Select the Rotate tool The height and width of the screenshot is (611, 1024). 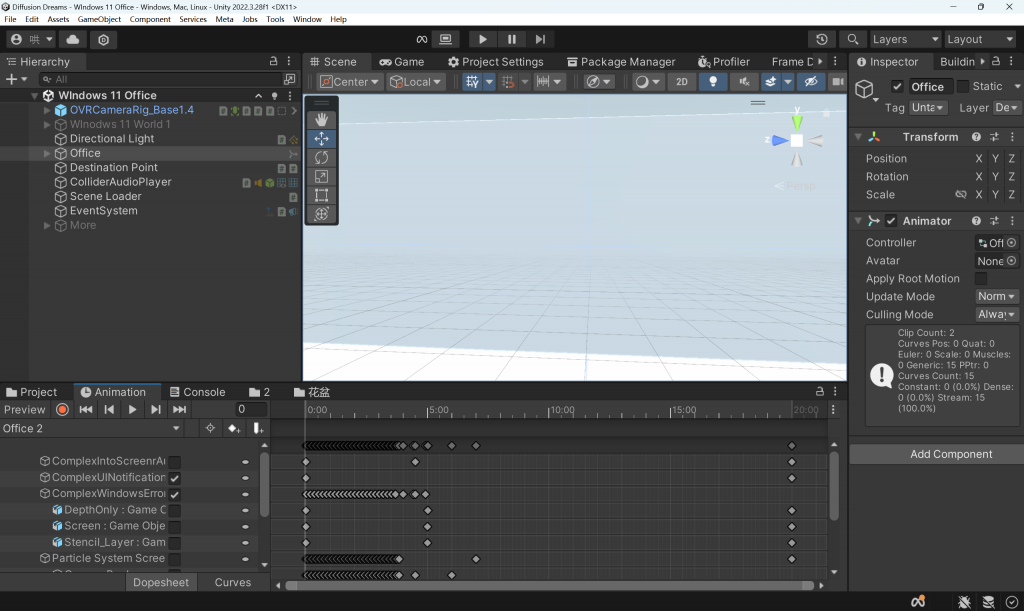pyautogui.click(x=321, y=157)
